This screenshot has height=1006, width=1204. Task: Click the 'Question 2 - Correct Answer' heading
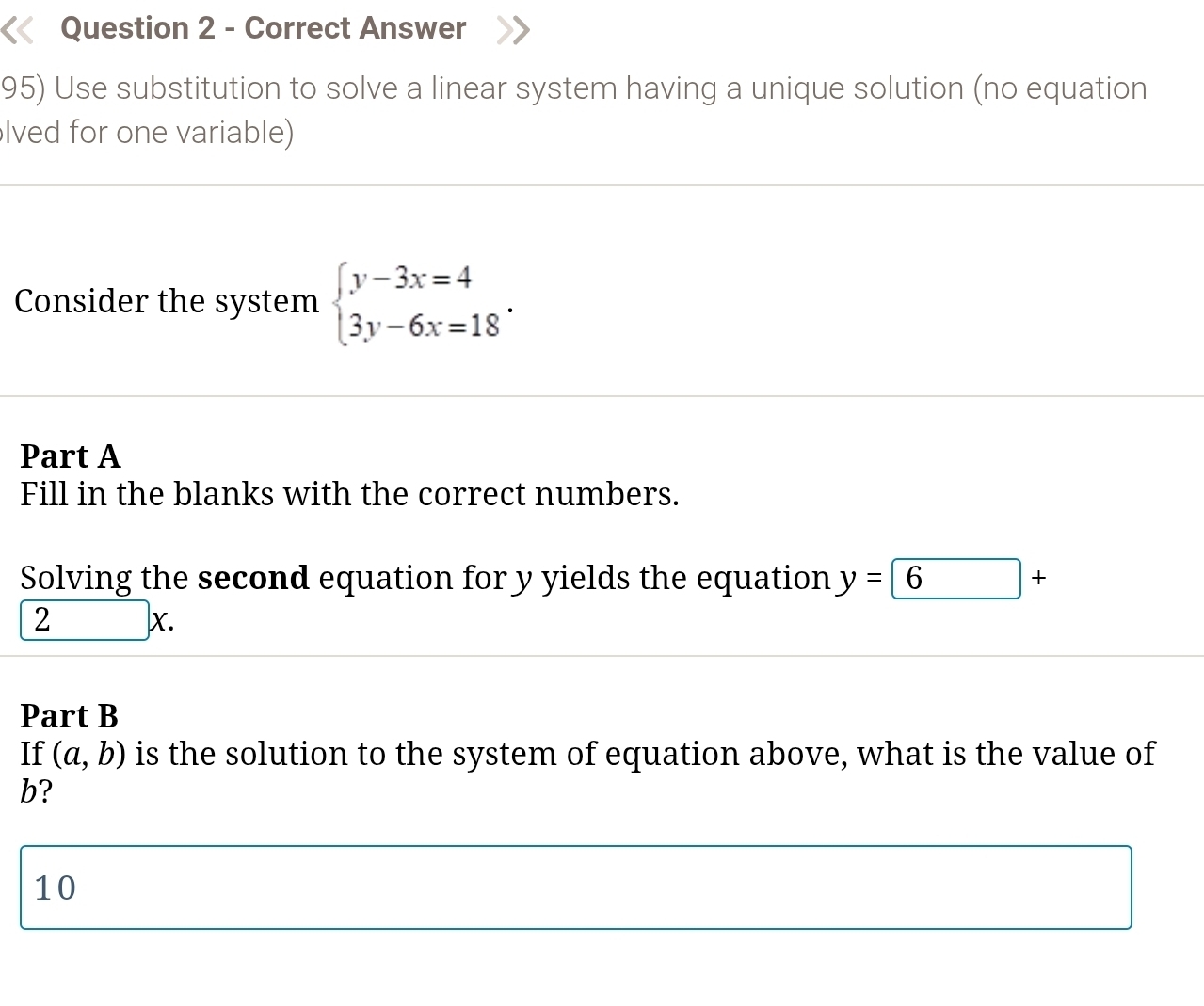click(x=263, y=28)
